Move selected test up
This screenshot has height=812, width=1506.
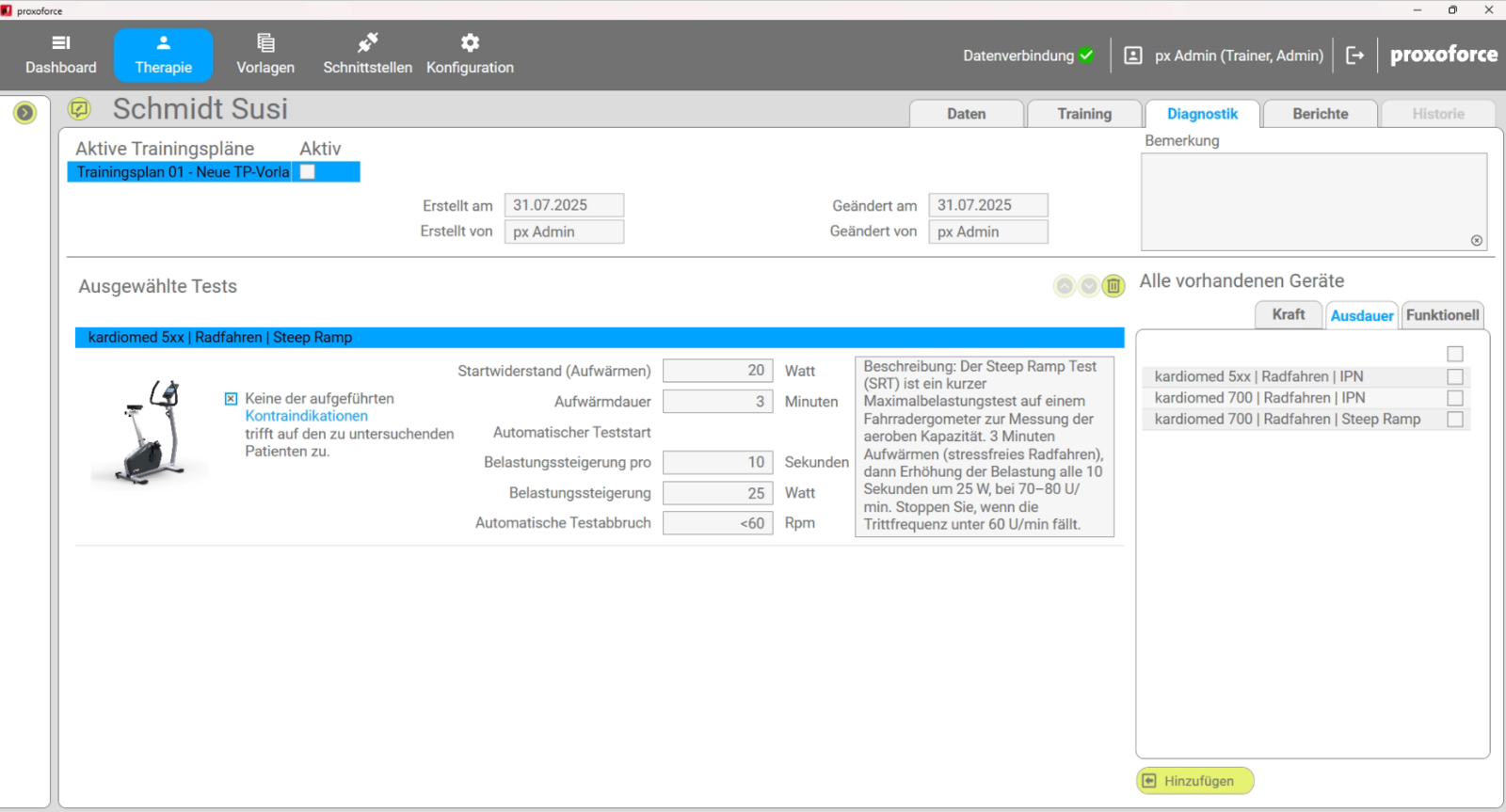tap(1064, 286)
